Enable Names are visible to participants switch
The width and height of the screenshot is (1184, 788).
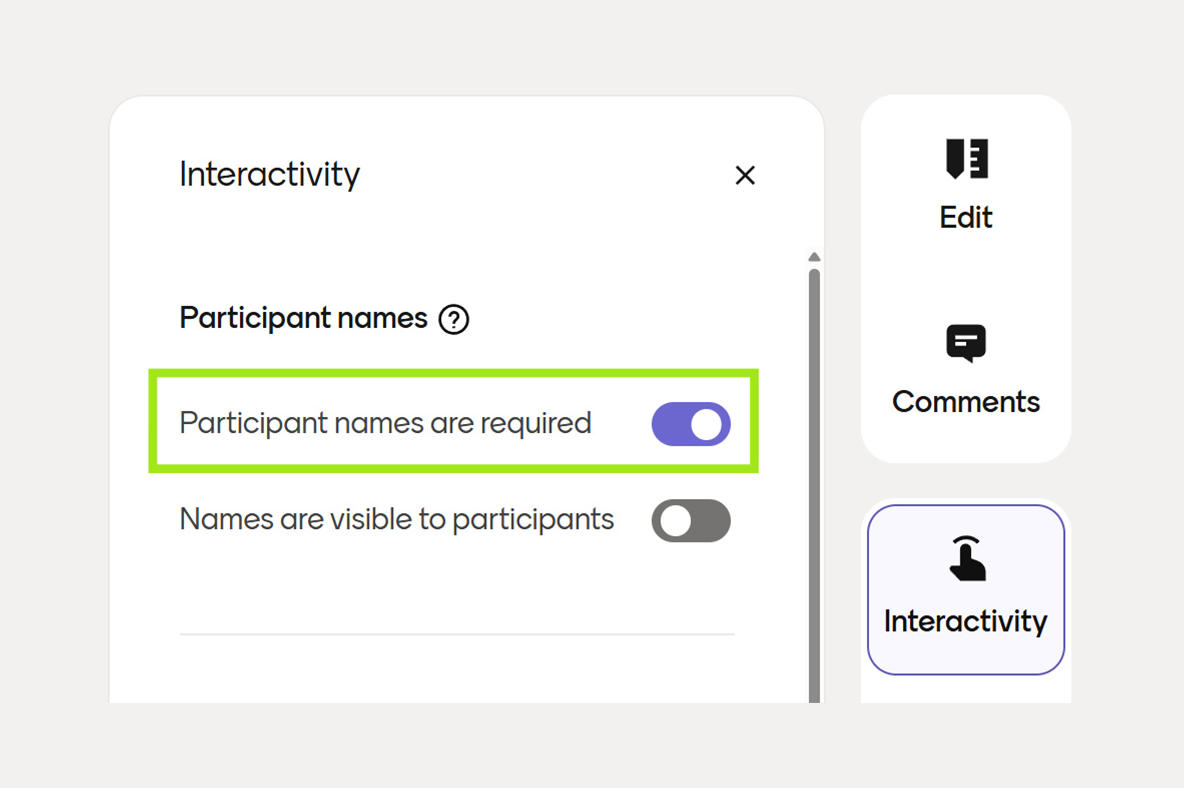(x=691, y=521)
